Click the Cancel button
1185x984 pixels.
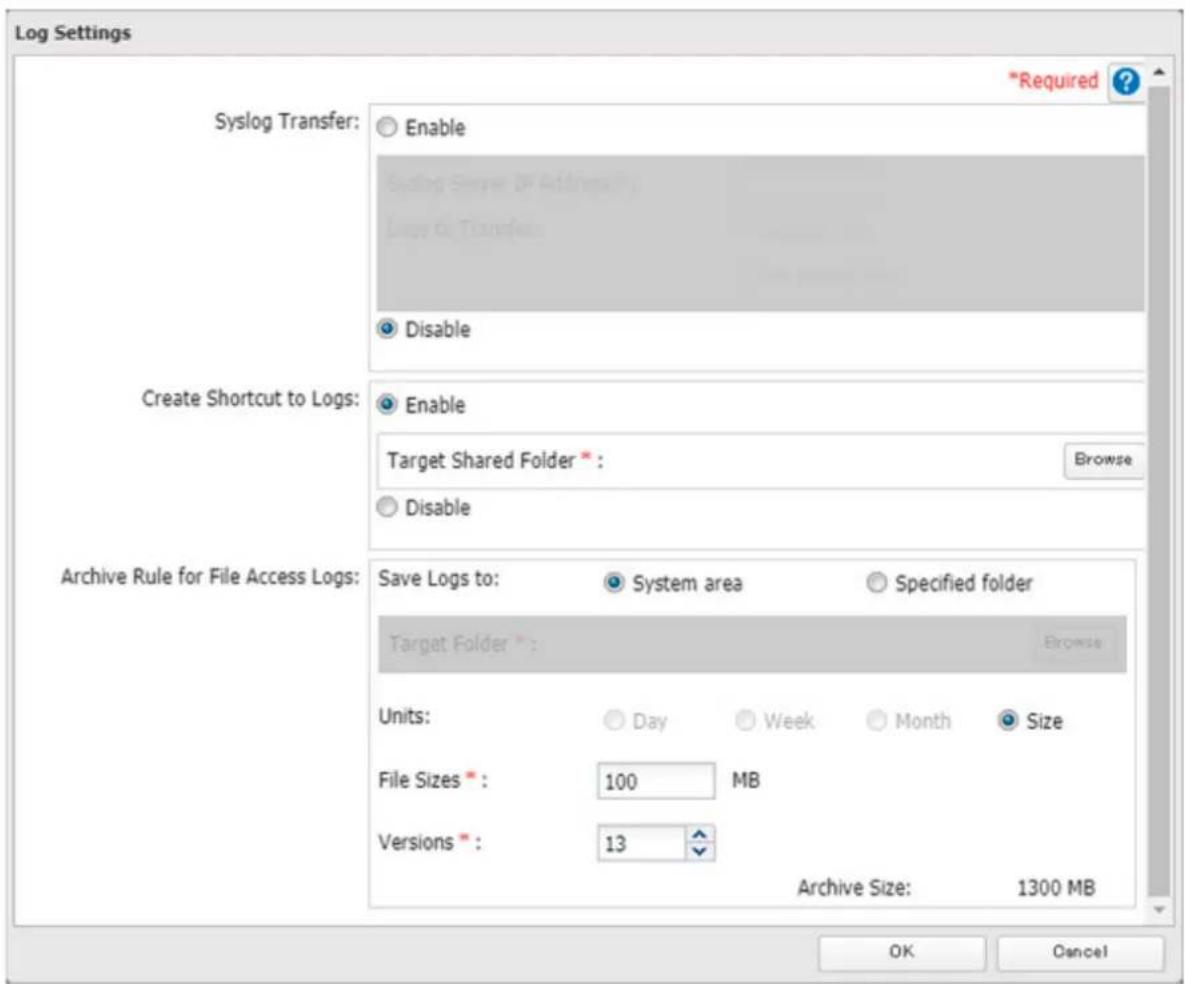point(1080,952)
